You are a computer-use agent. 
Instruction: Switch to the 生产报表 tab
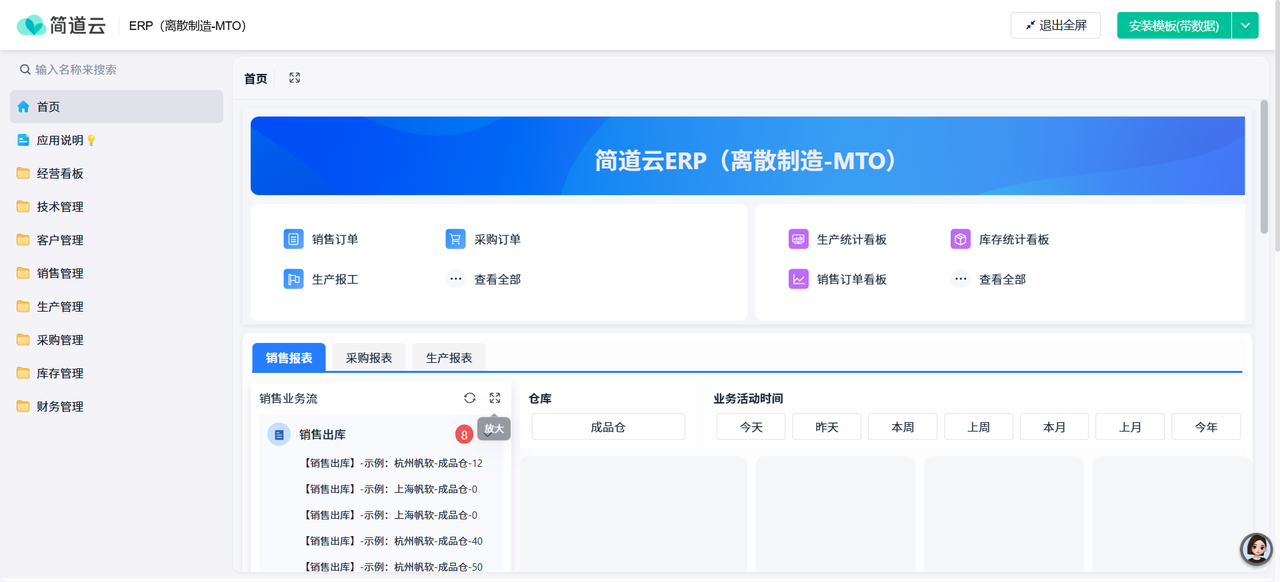click(449, 357)
